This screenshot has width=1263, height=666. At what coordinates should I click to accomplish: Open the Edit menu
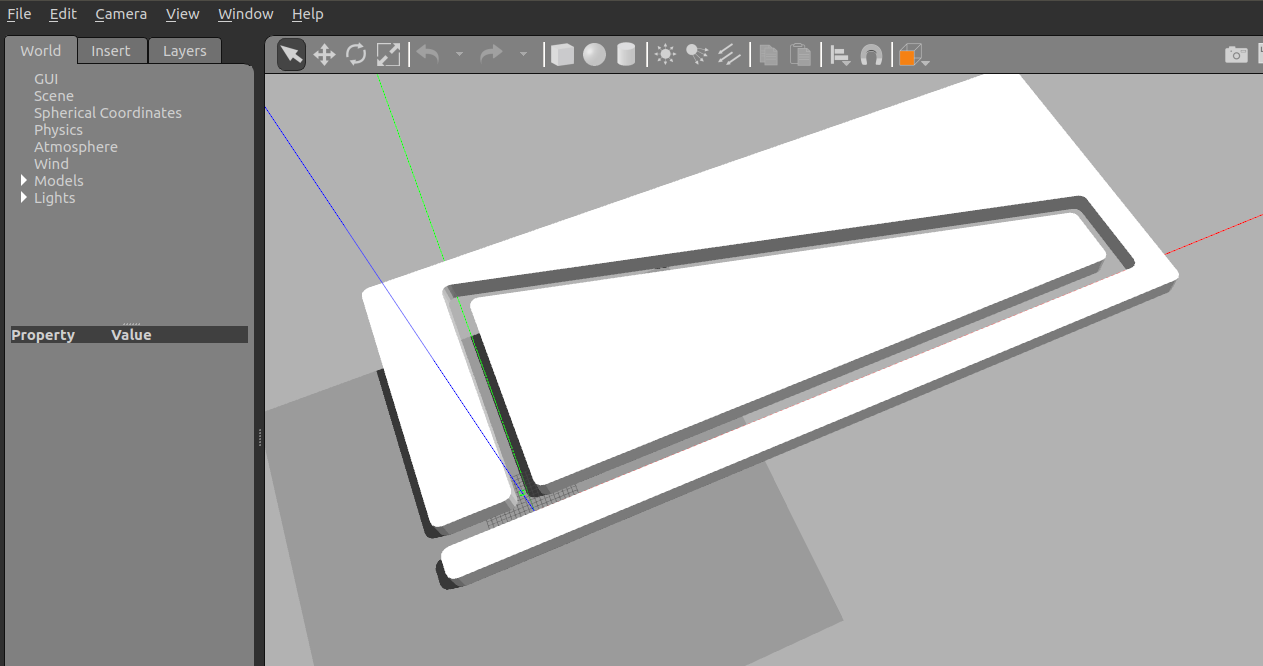point(63,14)
